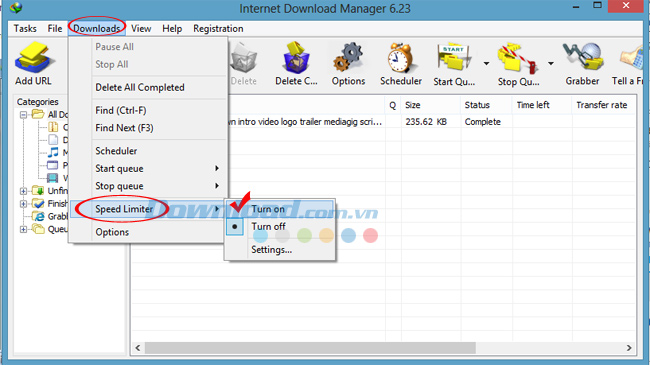Open the Help menu
Image resolution: width=650 pixels, height=365 pixels.
click(x=172, y=29)
